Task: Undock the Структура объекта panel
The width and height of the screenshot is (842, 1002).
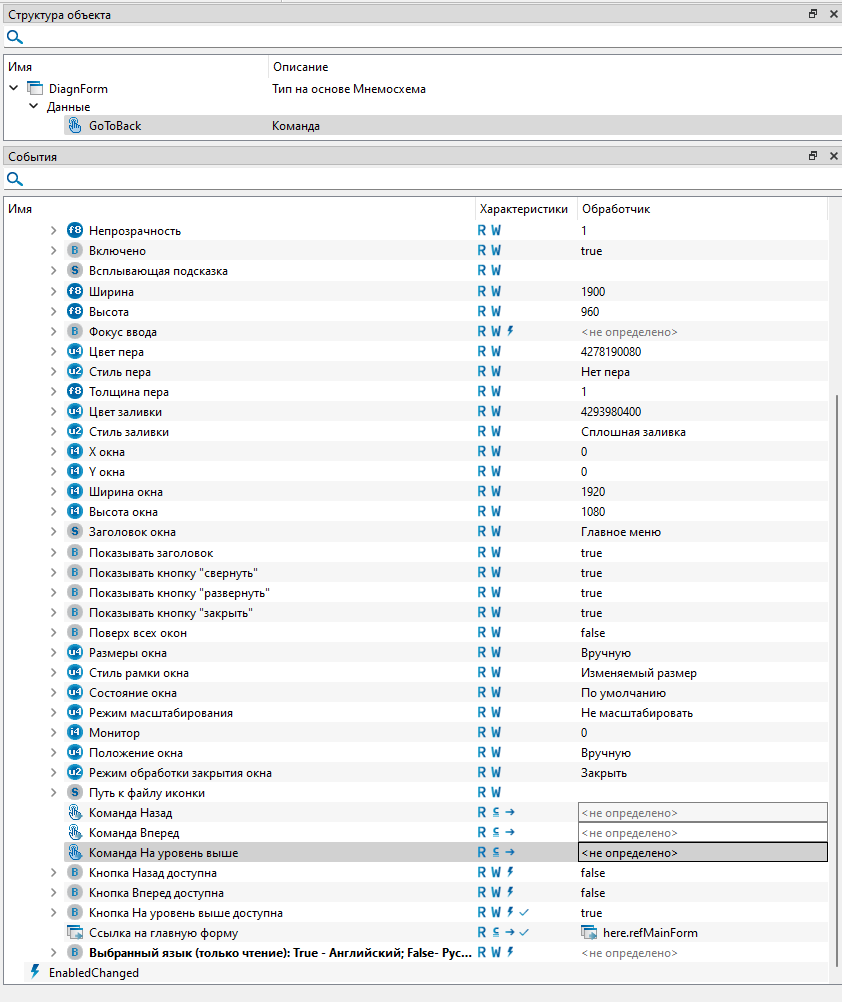Action: [813, 14]
